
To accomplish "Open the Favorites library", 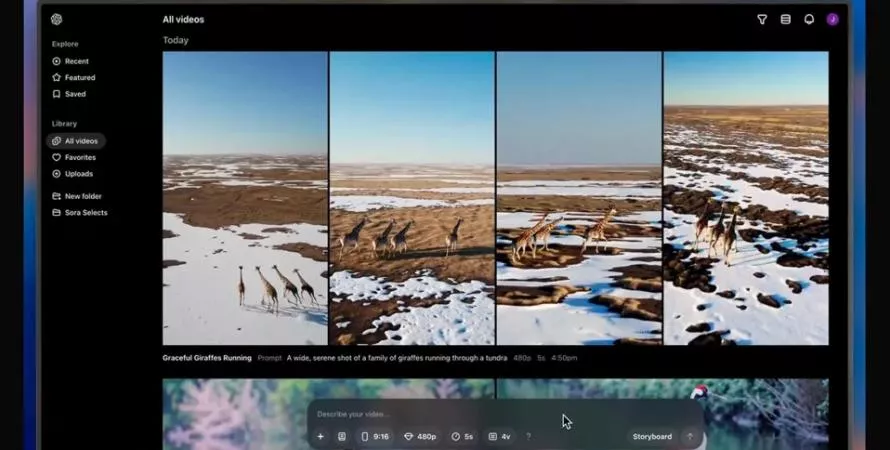I will [74, 157].
